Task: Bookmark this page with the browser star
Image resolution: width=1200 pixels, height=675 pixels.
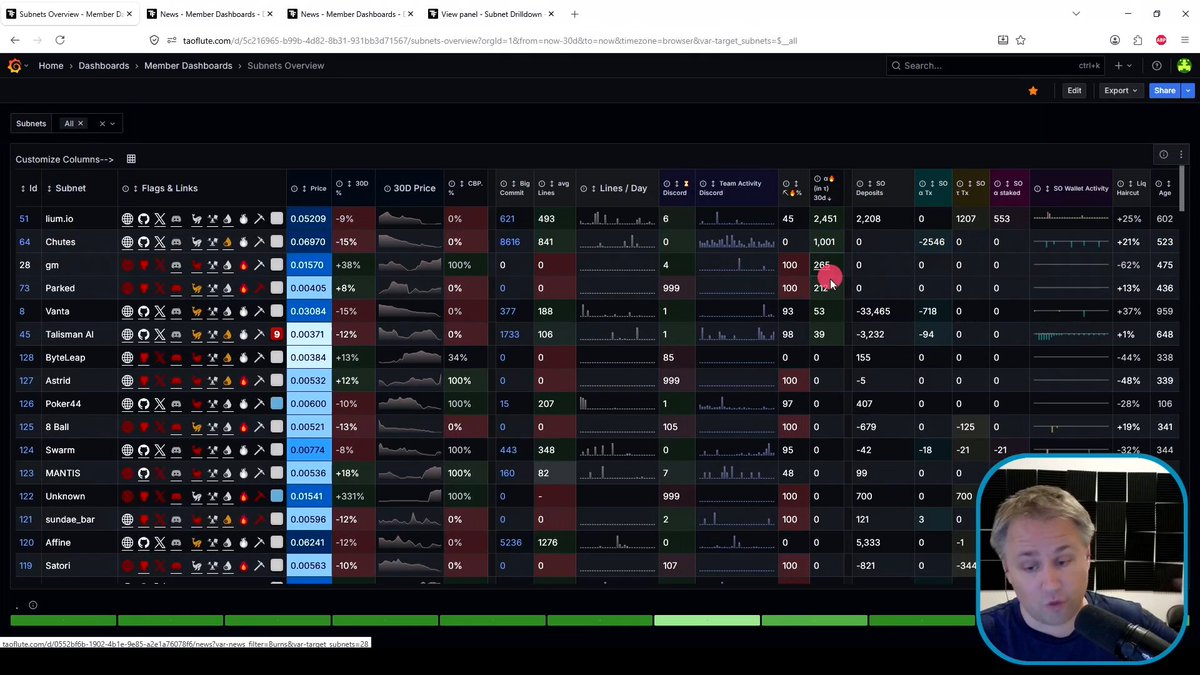Action: tap(1021, 40)
